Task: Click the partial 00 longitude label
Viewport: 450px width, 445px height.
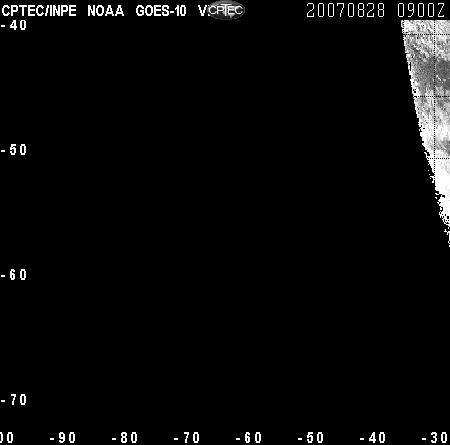Action: [x=7, y=438]
